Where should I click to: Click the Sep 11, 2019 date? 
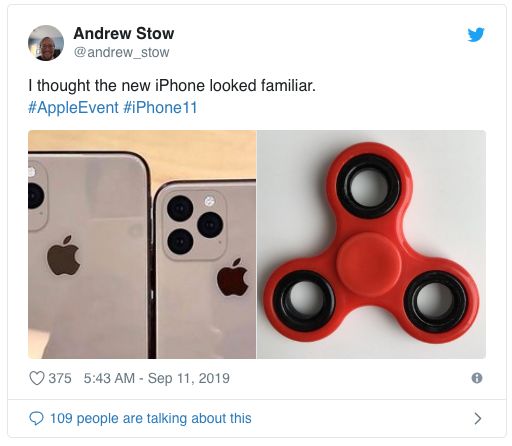pos(189,378)
